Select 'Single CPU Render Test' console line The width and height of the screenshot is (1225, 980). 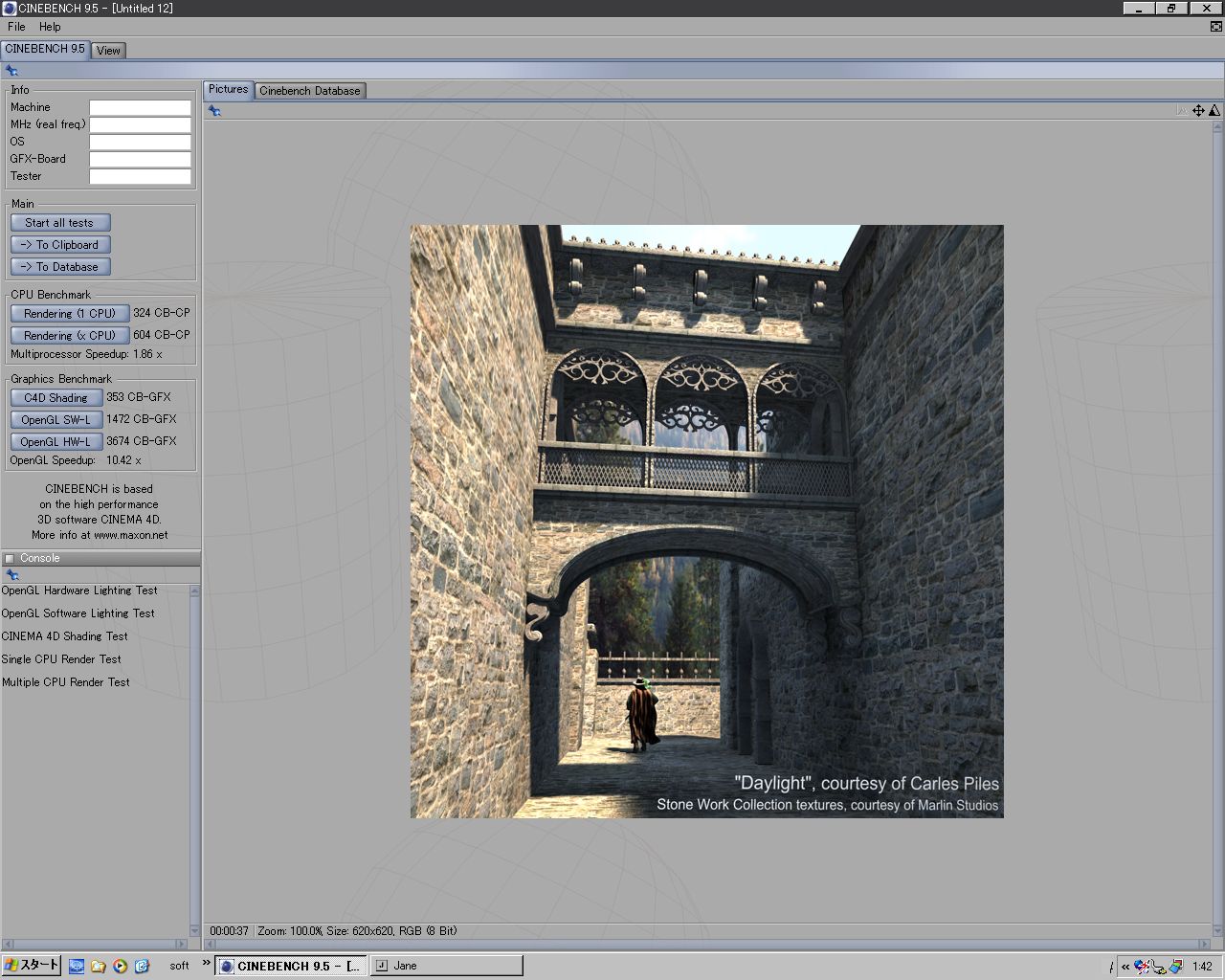[61, 659]
